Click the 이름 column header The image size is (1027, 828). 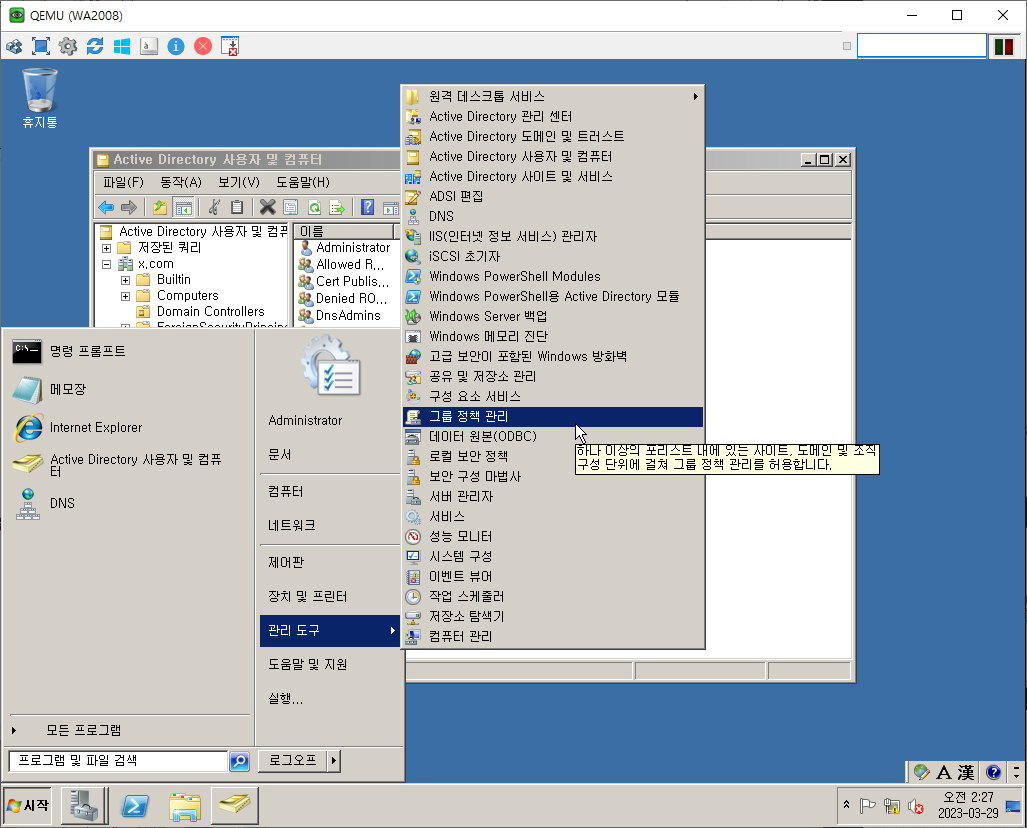(x=344, y=231)
